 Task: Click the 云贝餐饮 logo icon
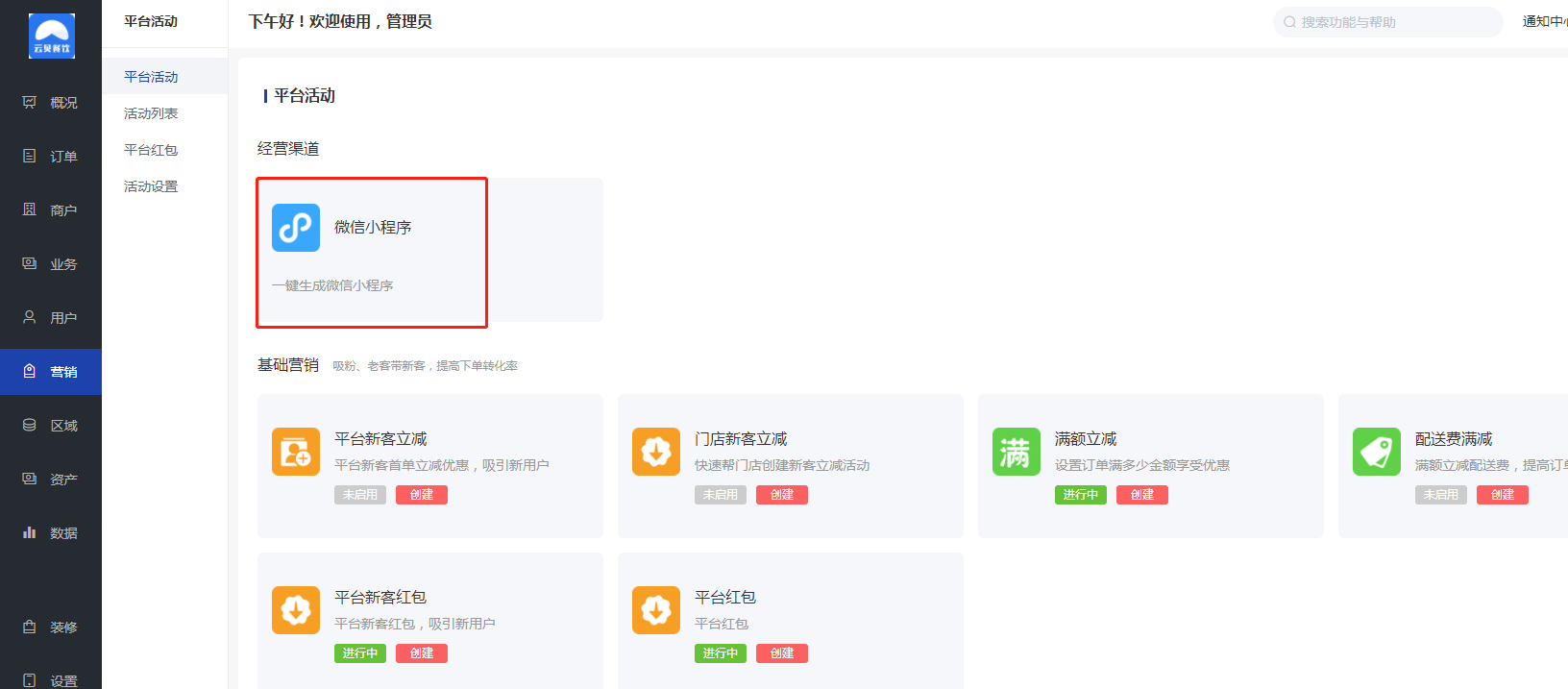pos(52,37)
